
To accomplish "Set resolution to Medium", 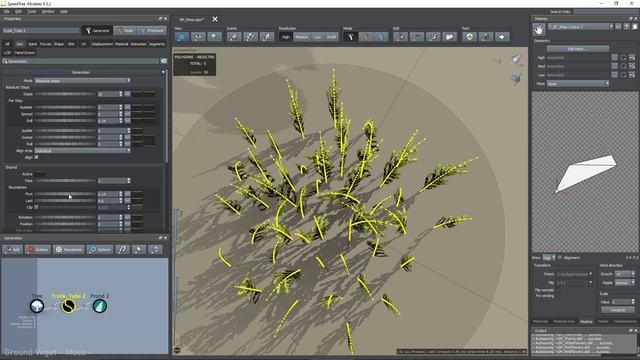I will click(x=302, y=37).
